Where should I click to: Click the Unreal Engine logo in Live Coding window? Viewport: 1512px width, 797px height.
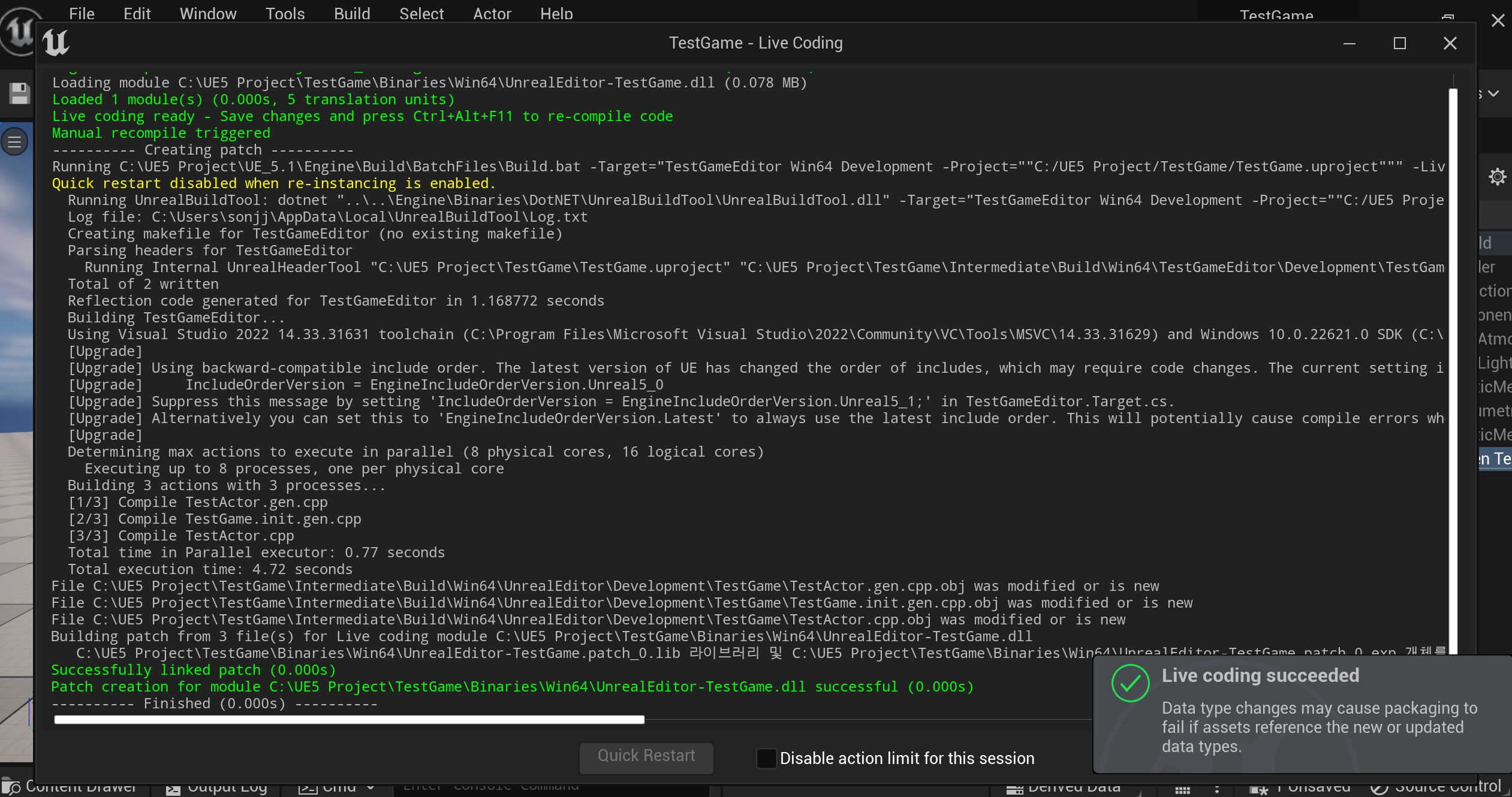56,43
